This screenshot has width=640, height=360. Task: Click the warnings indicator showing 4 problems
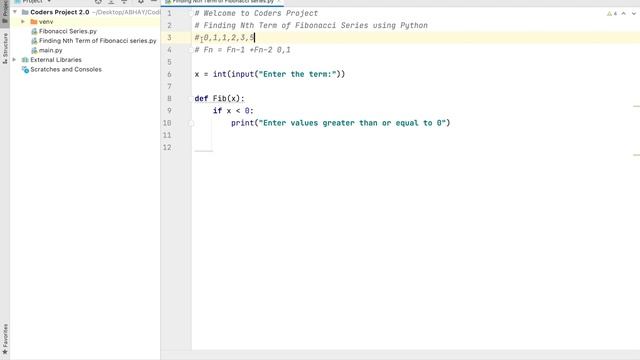point(612,13)
